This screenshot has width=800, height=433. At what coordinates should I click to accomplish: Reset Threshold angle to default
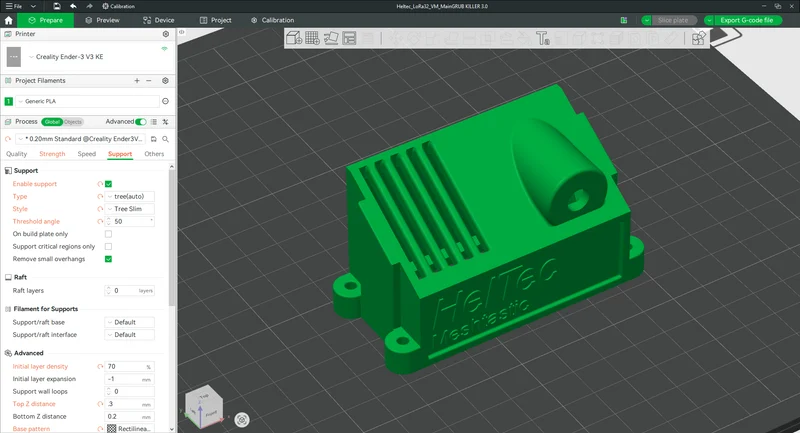click(x=100, y=221)
